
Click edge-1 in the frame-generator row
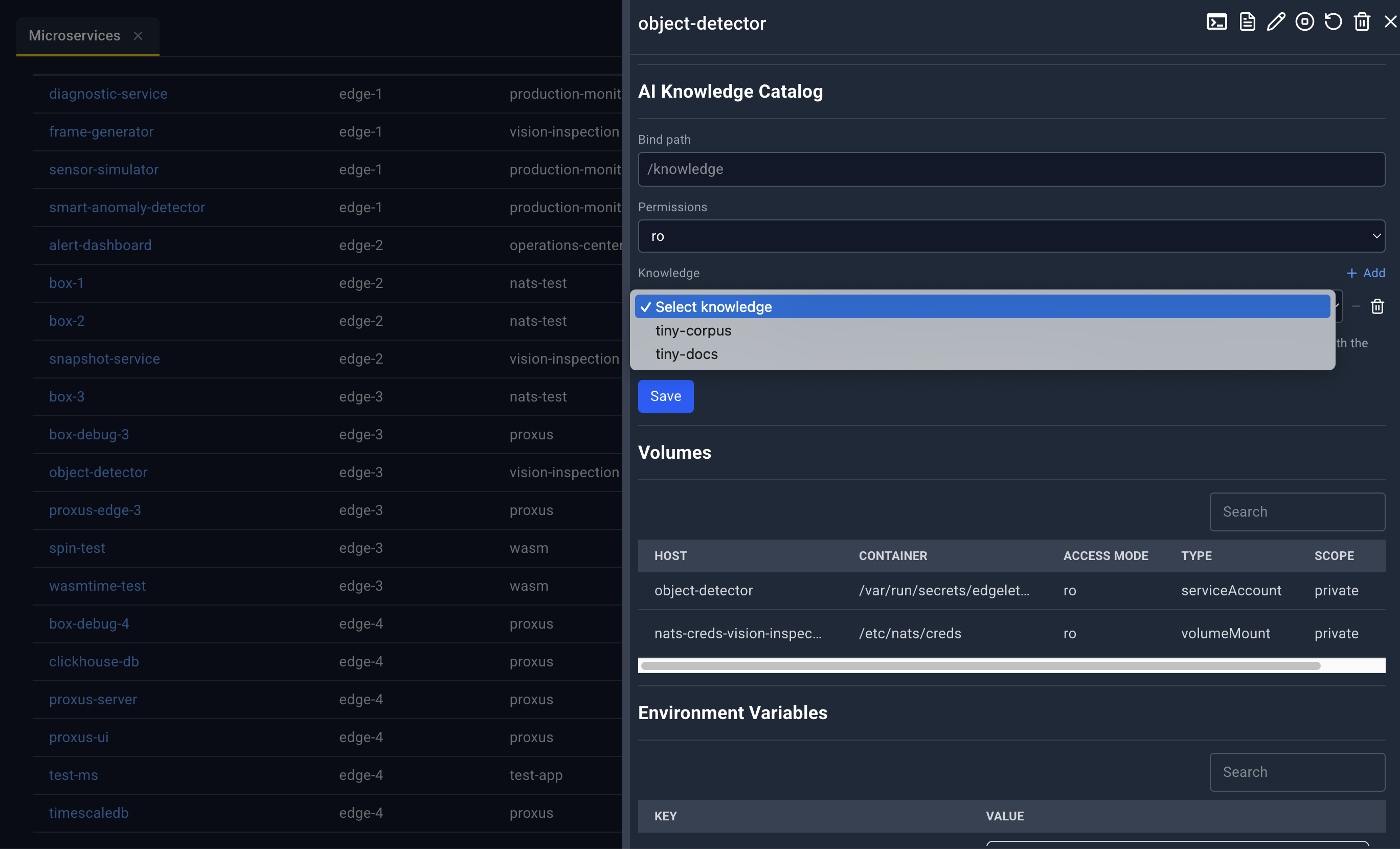(x=361, y=131)
